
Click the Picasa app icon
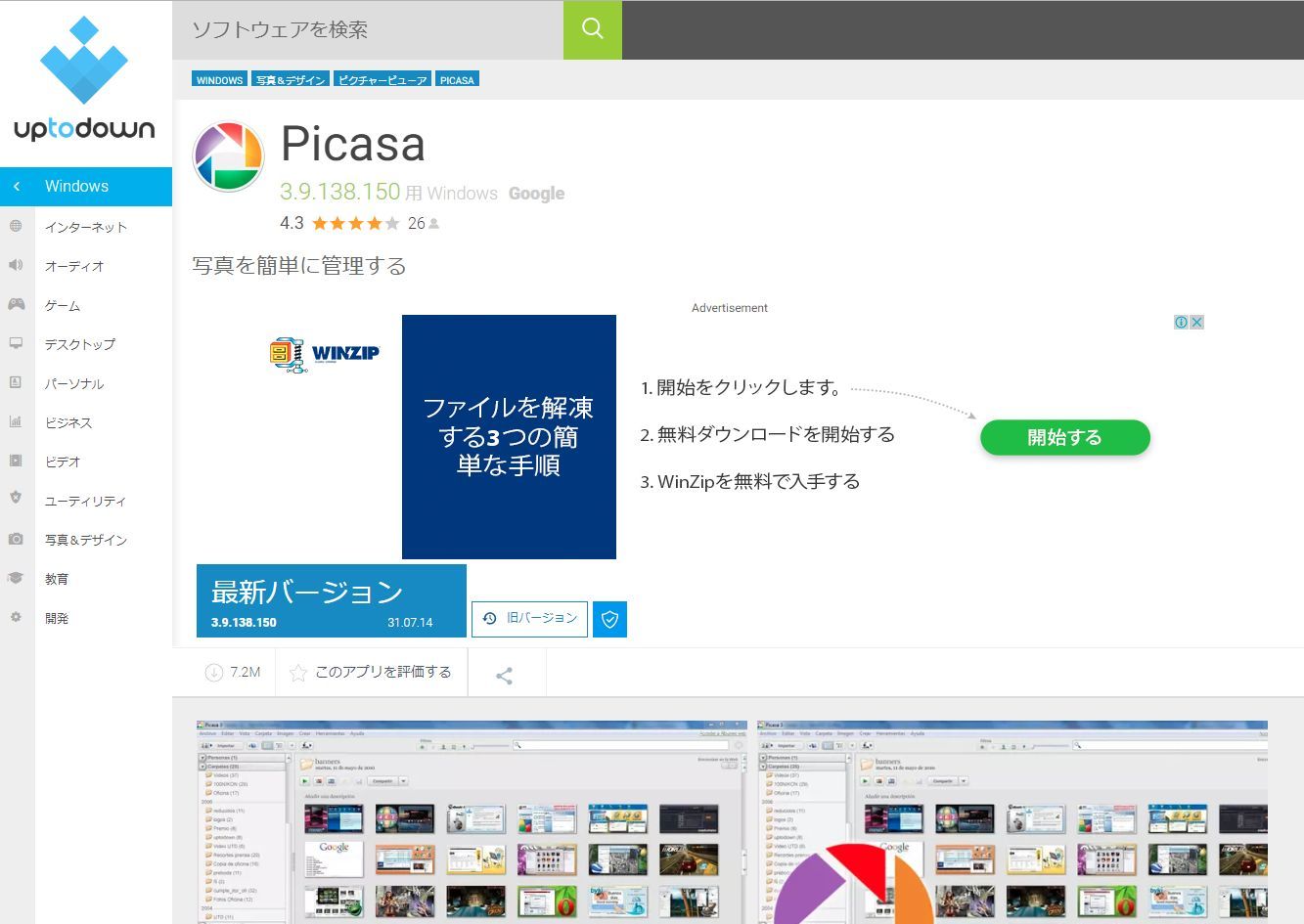click(229, 156)
